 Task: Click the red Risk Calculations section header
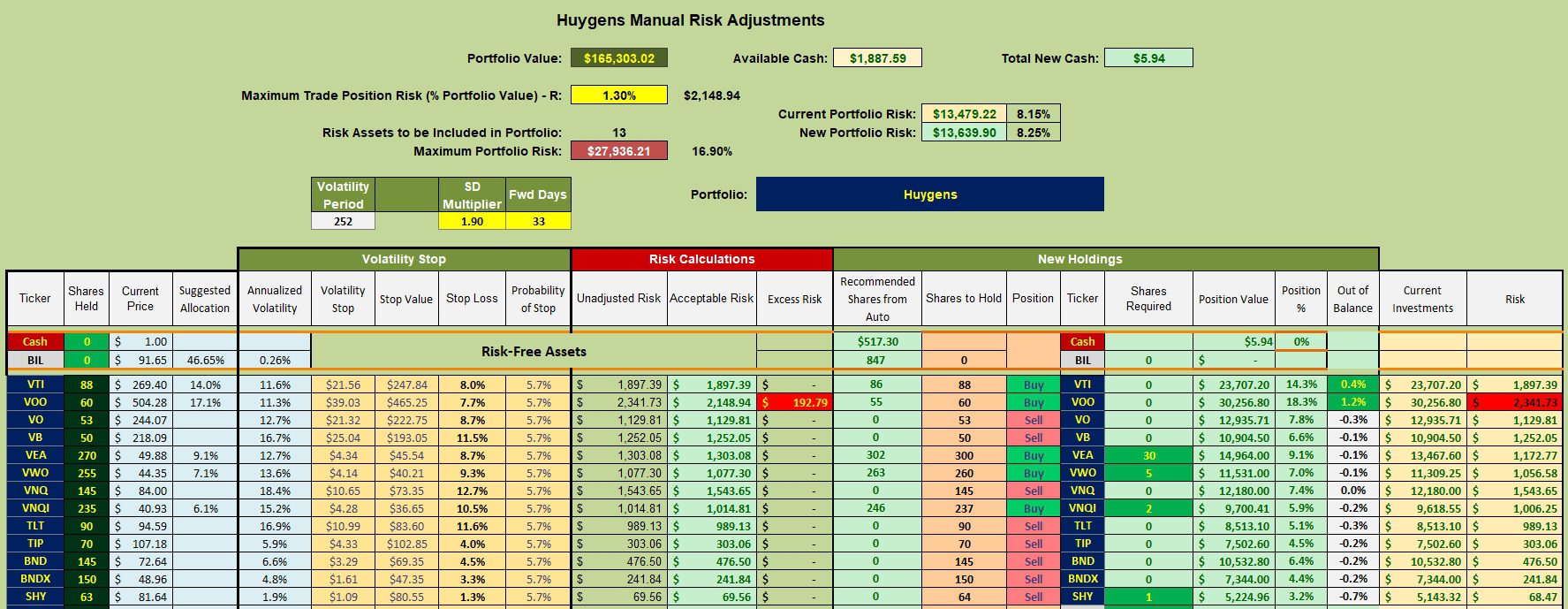pos(701,259)
